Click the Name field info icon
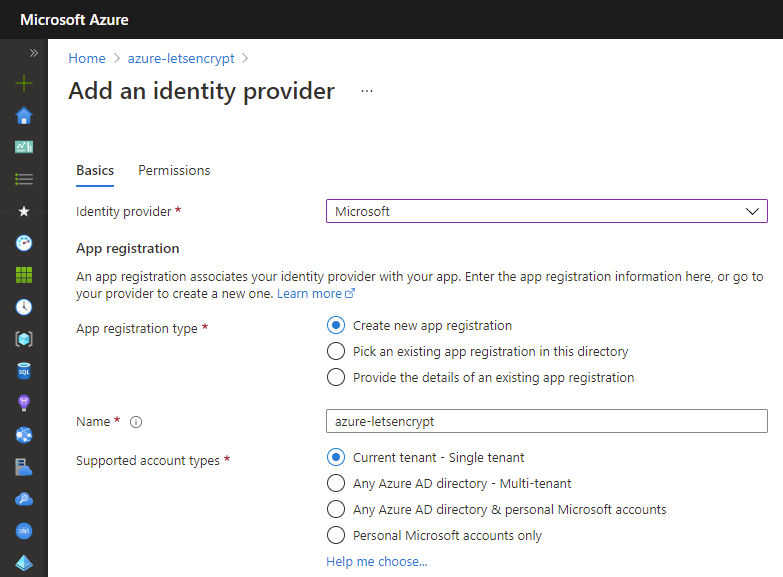 click(136, 422)
